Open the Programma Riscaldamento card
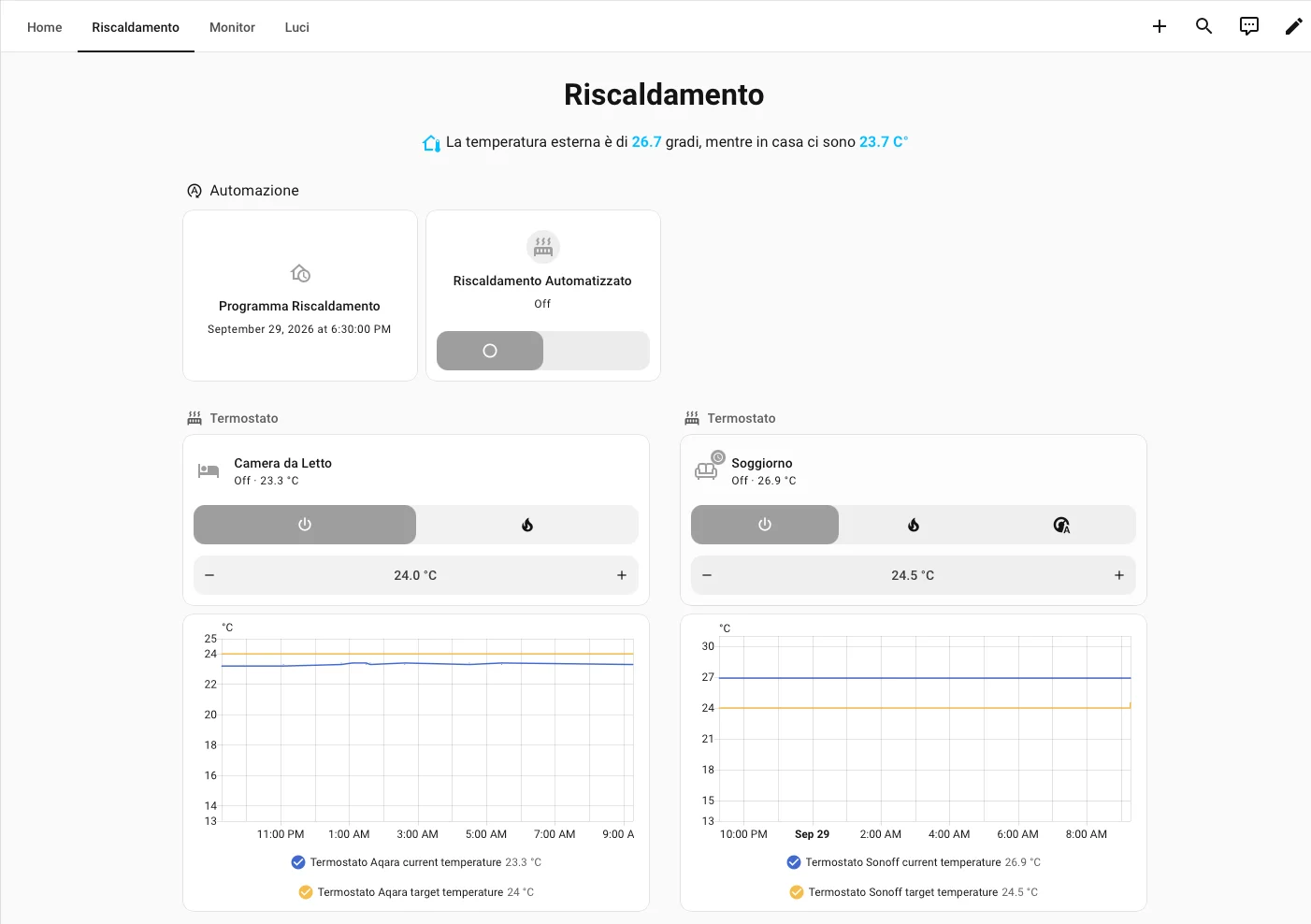The width and height of the screenshot is (1311, 924). 300,296
